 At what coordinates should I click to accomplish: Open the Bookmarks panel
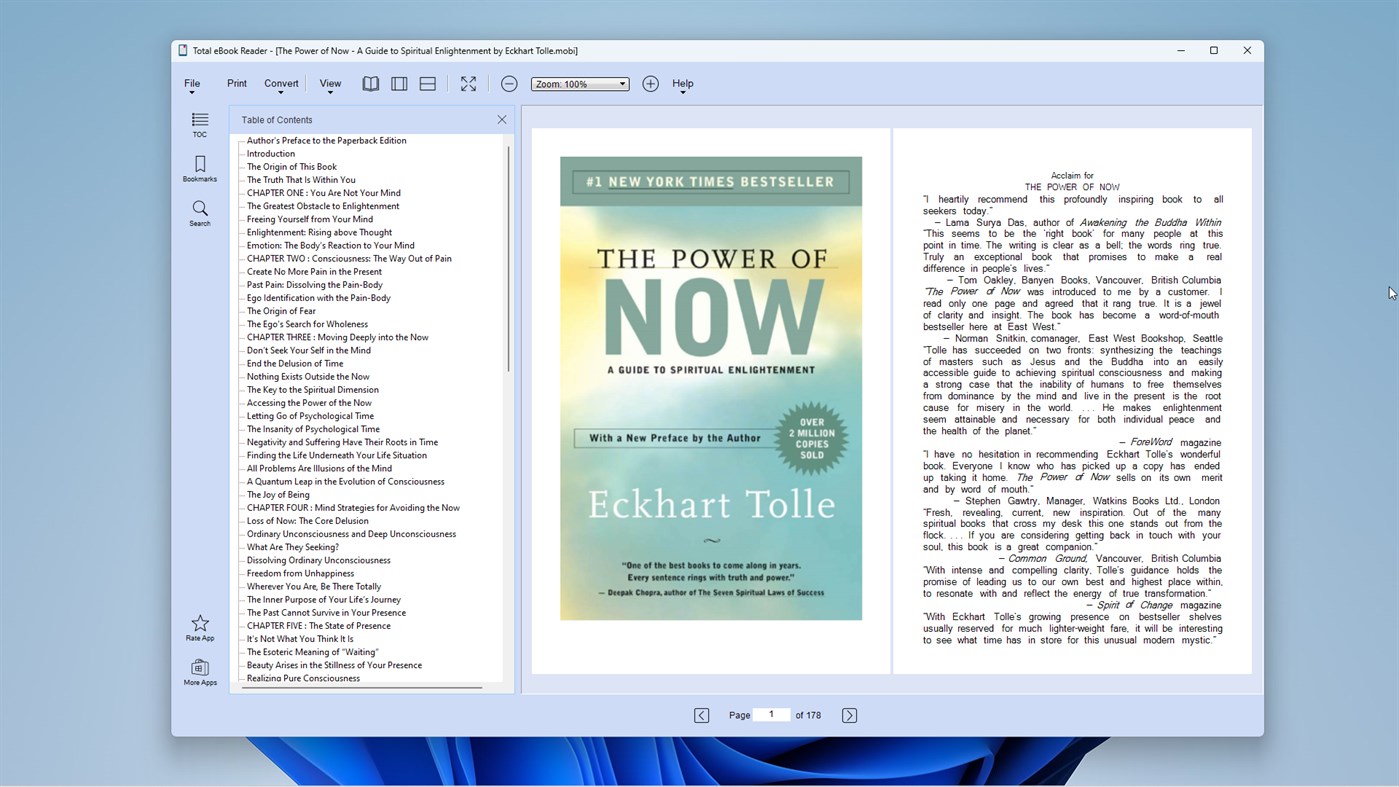pos(199,167)
